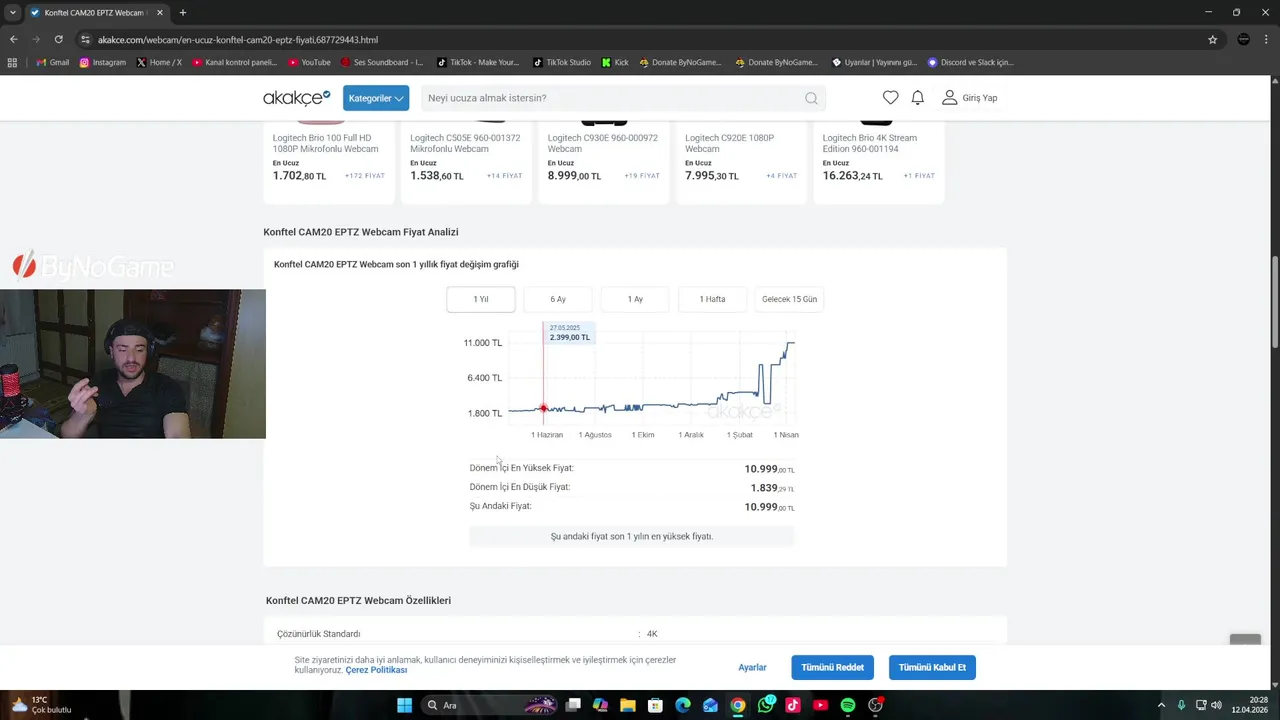Screen dimensions: 1280x720
Task: Open the Kategoriler dropdown menu
Action: pyautogui.click(x=376, y=98)
